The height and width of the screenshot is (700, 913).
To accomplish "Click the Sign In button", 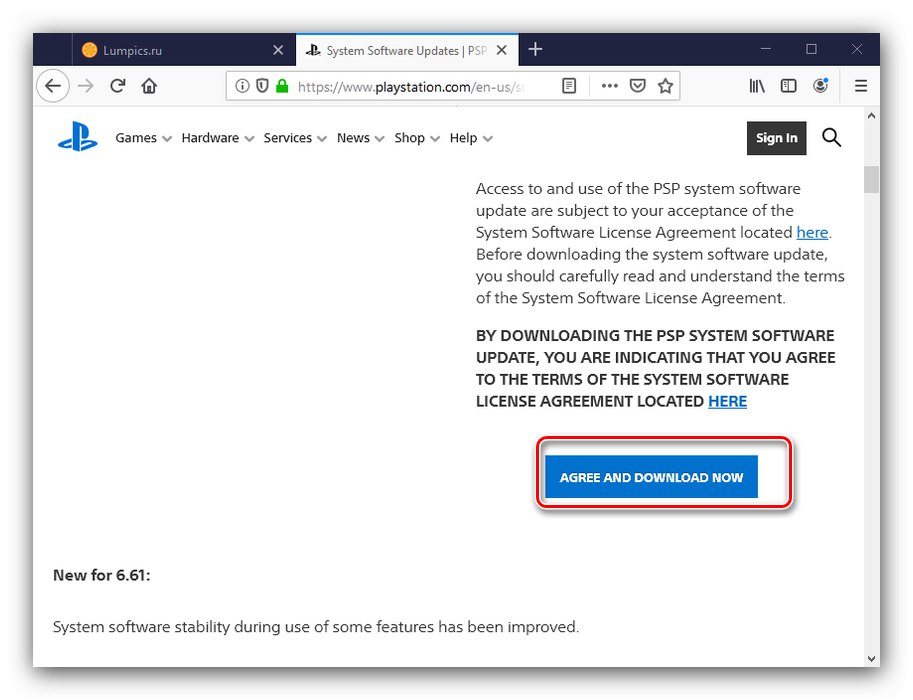I will pyautogui.click(x=776, y=138).
